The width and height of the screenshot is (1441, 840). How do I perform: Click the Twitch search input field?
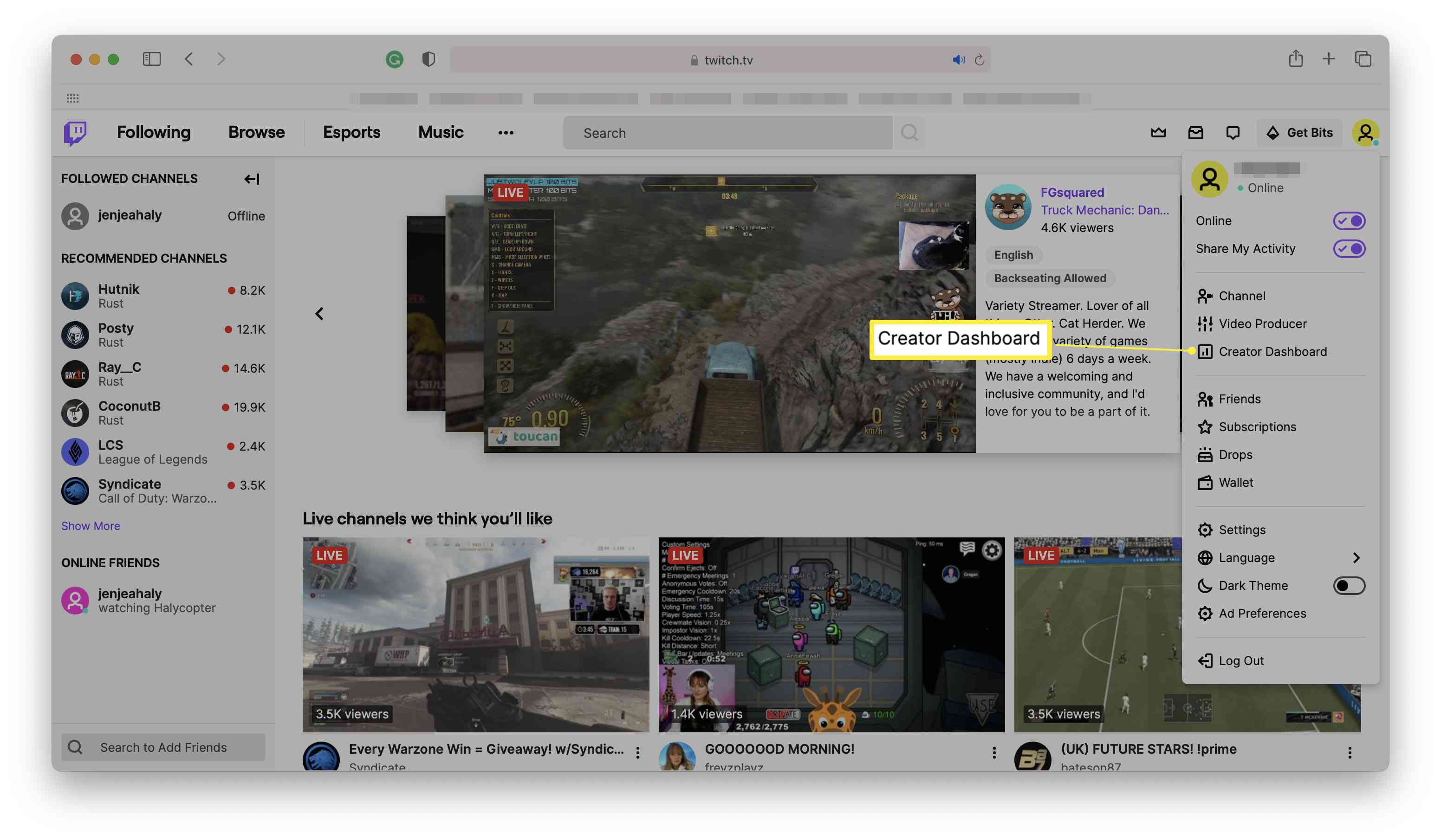tap(727, 133)
